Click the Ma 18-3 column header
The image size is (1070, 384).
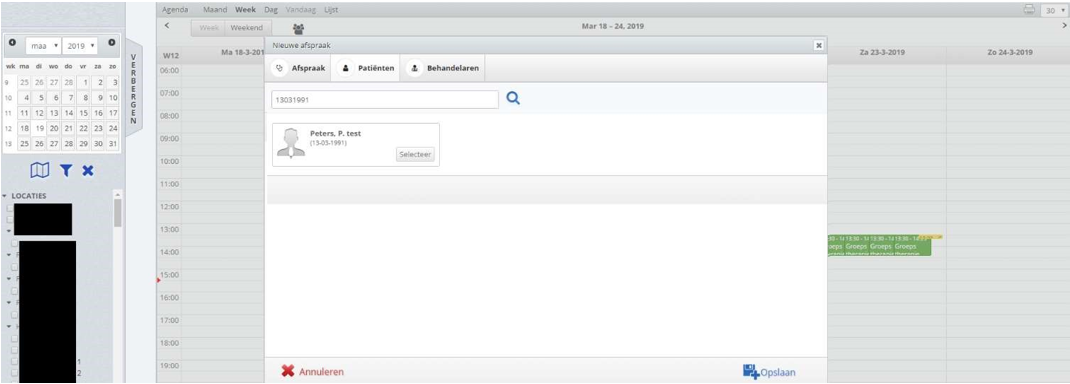(223, 53)
